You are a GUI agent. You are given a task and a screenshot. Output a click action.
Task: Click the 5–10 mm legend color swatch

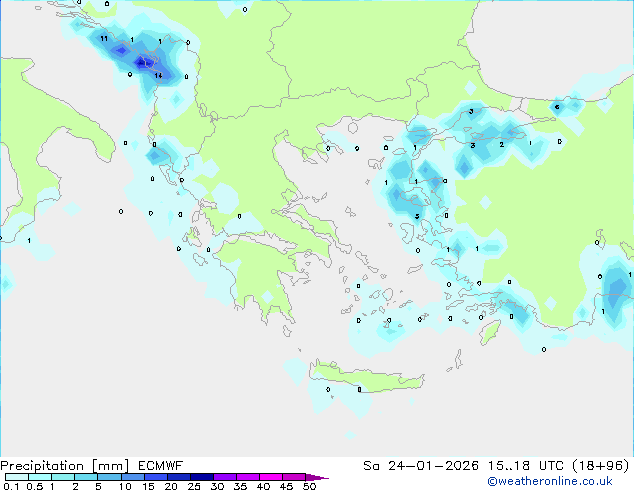click(x=110, y=477)
